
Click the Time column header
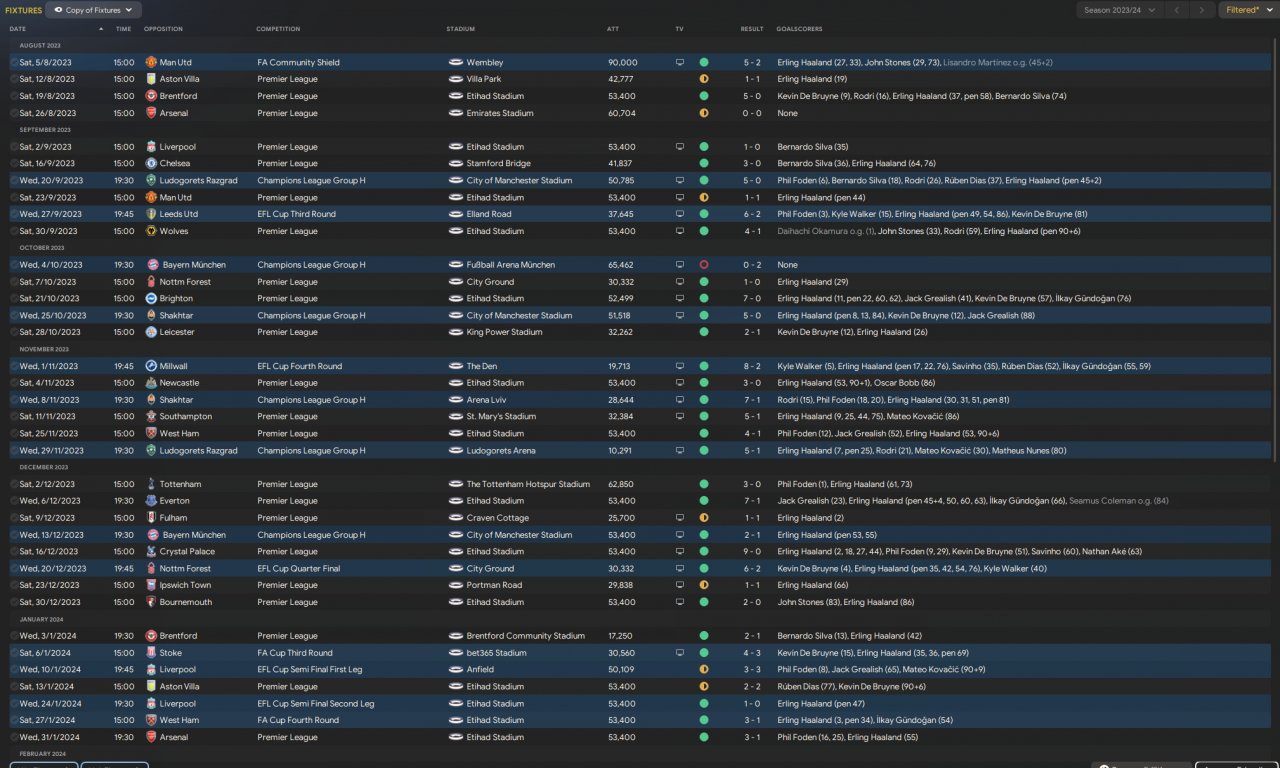pos(123,29)
